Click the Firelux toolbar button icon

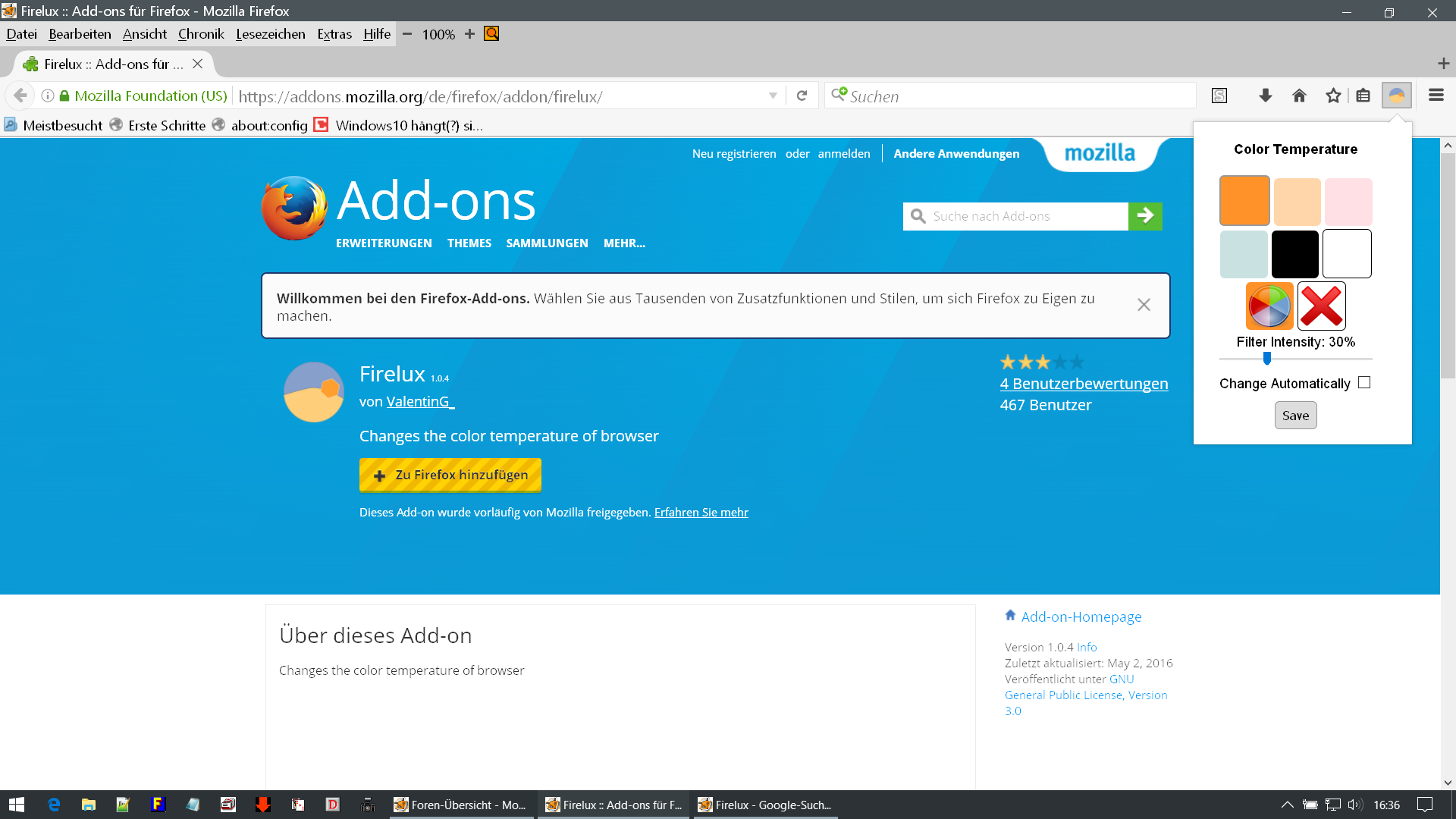pyautogui.click(x=1396, y=96)
